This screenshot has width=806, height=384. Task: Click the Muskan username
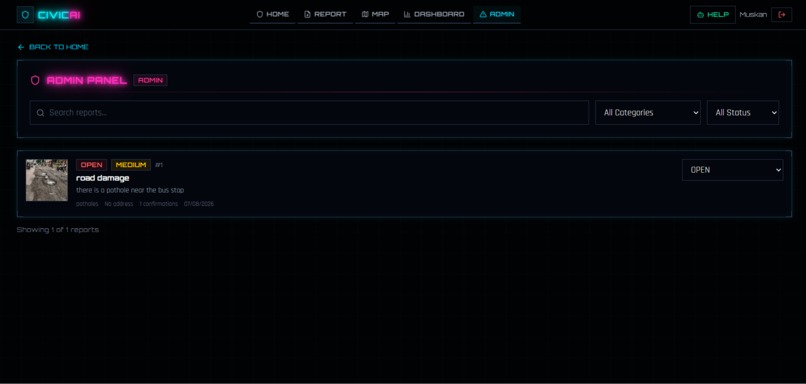tap(753, 14)
